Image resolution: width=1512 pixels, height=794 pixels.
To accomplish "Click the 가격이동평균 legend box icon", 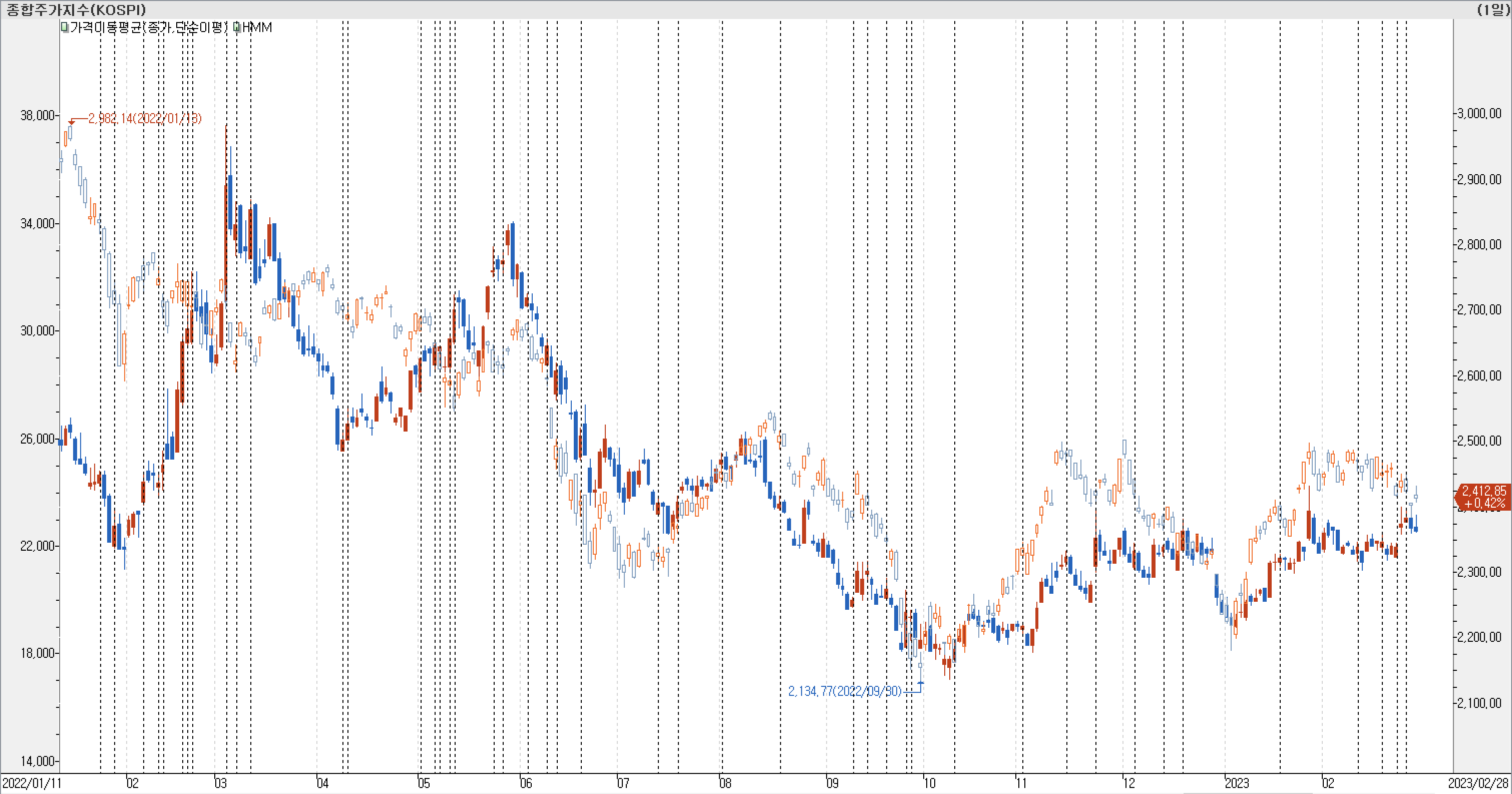I will click(x=65, y=27).
